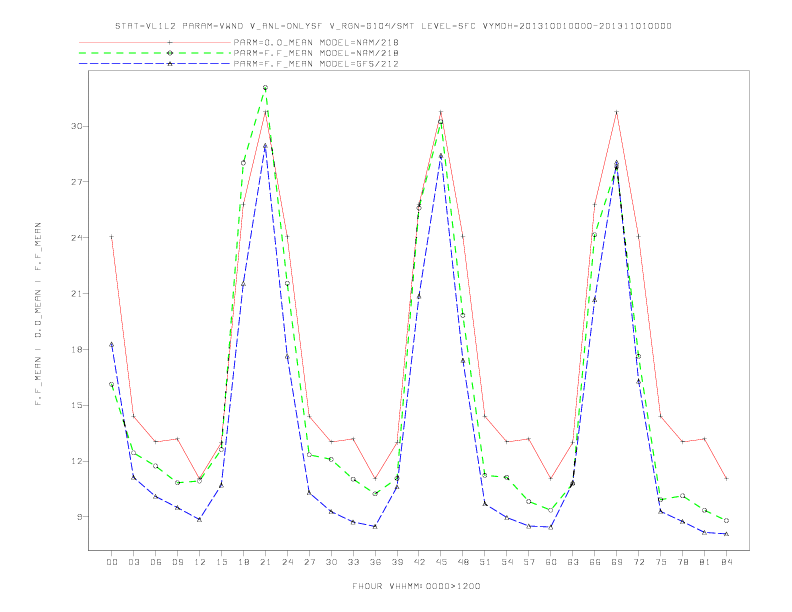Click blue triangle marker at hour 00
This screenshot has height=612, width=792.
tap(112, 345)
